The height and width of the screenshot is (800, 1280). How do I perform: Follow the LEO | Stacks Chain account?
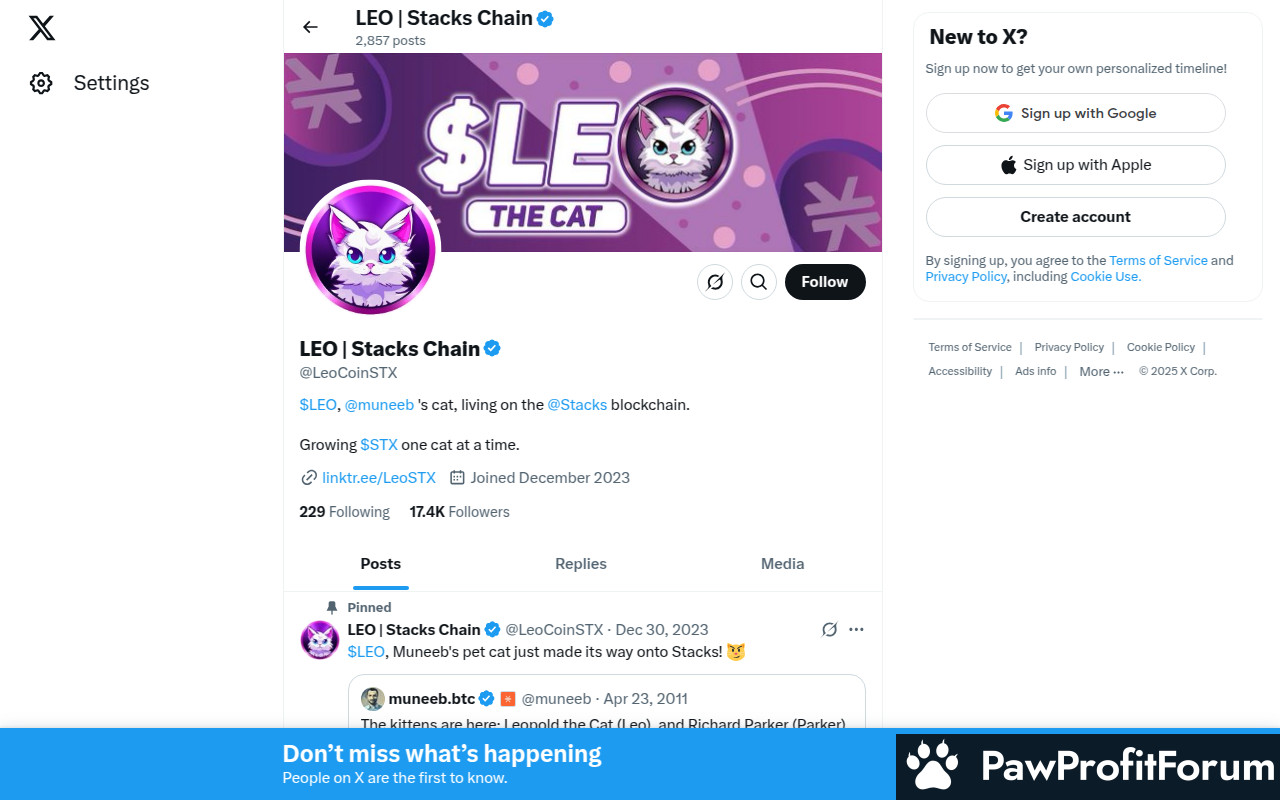tap(825, 282)
